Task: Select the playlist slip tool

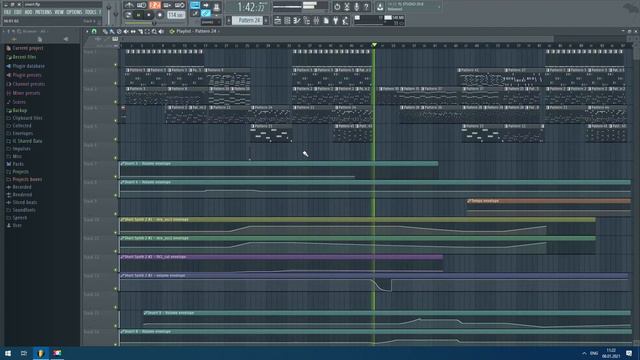Action: point(133,31)
